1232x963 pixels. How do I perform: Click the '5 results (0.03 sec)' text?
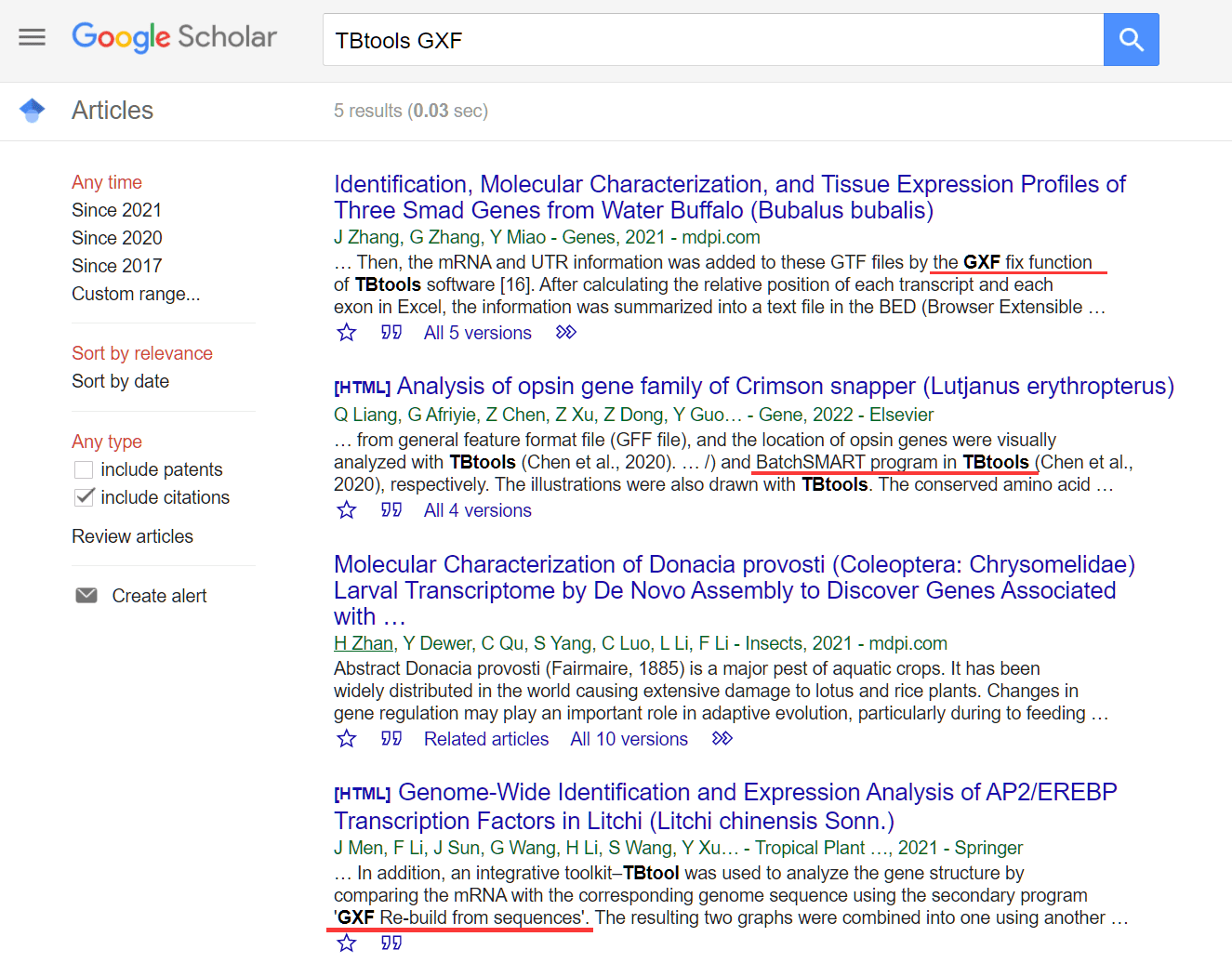pyautogui.click(x=411, y=111)
